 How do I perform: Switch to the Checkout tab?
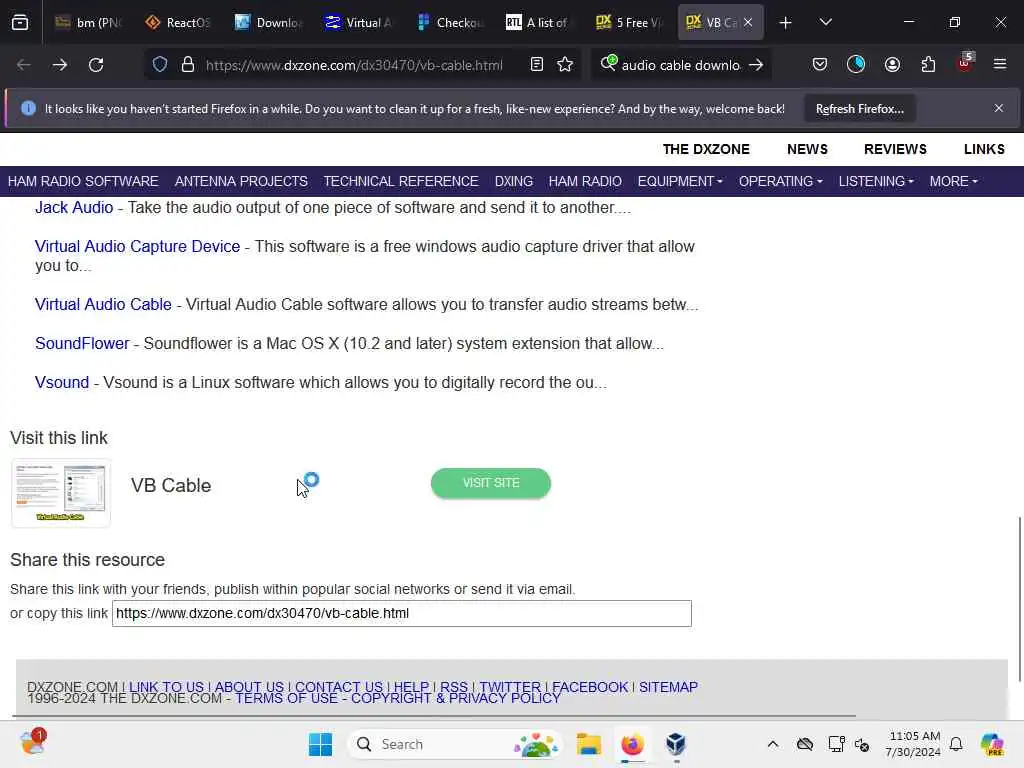coord(450,23)
